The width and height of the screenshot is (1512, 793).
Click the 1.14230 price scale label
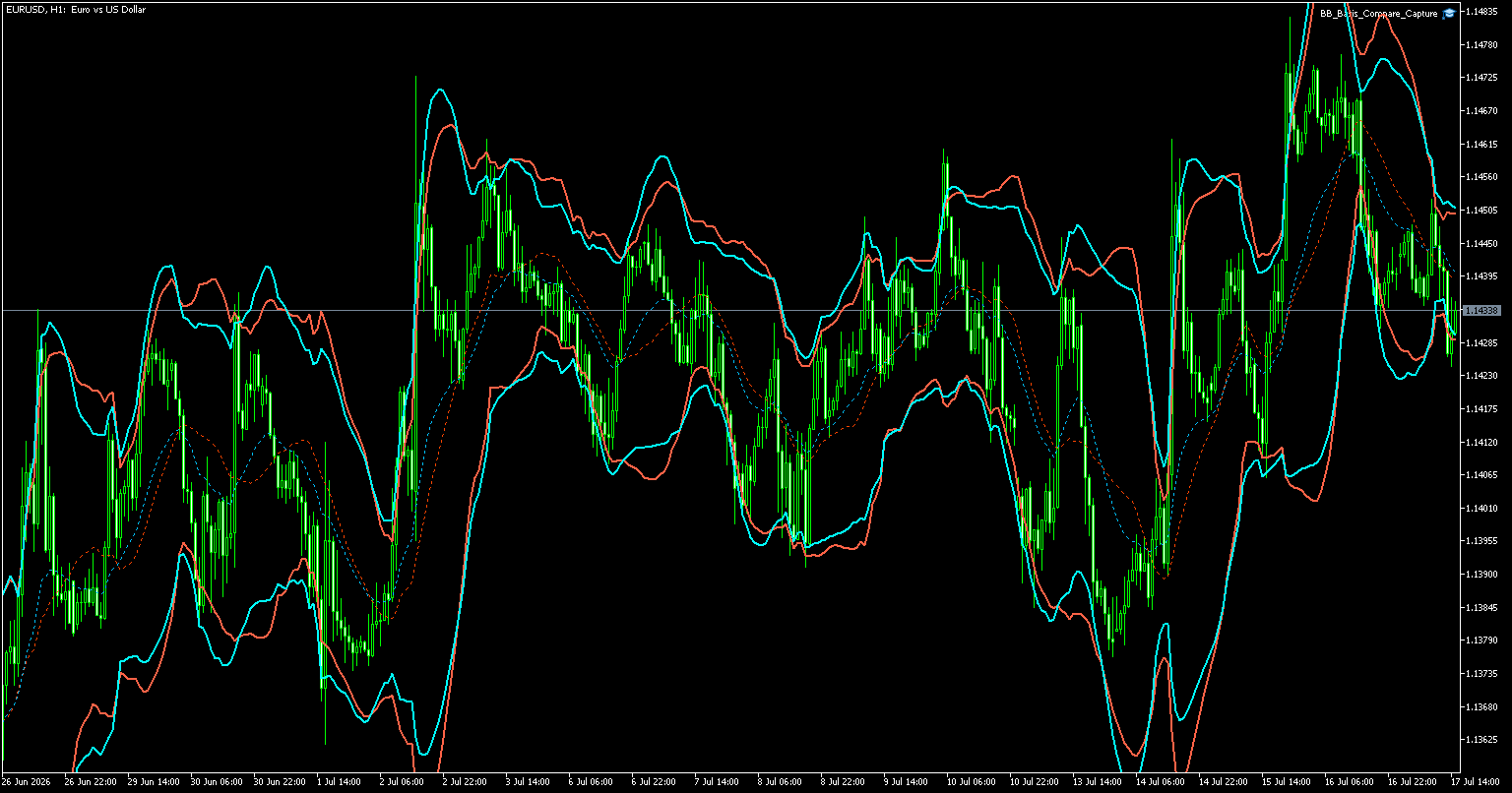[1481, 376]
